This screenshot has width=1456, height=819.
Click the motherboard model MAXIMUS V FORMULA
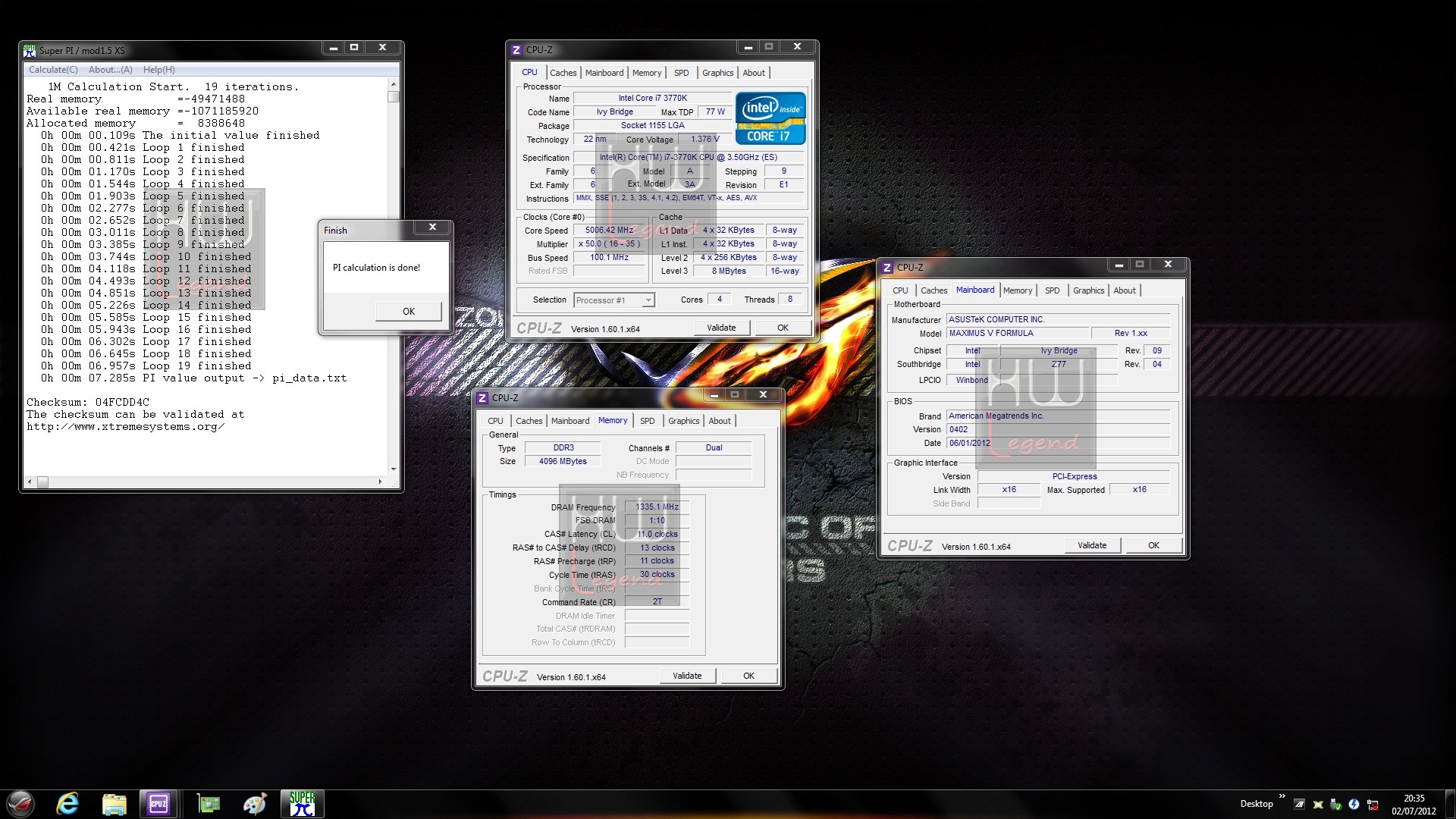pos(1018,334)
